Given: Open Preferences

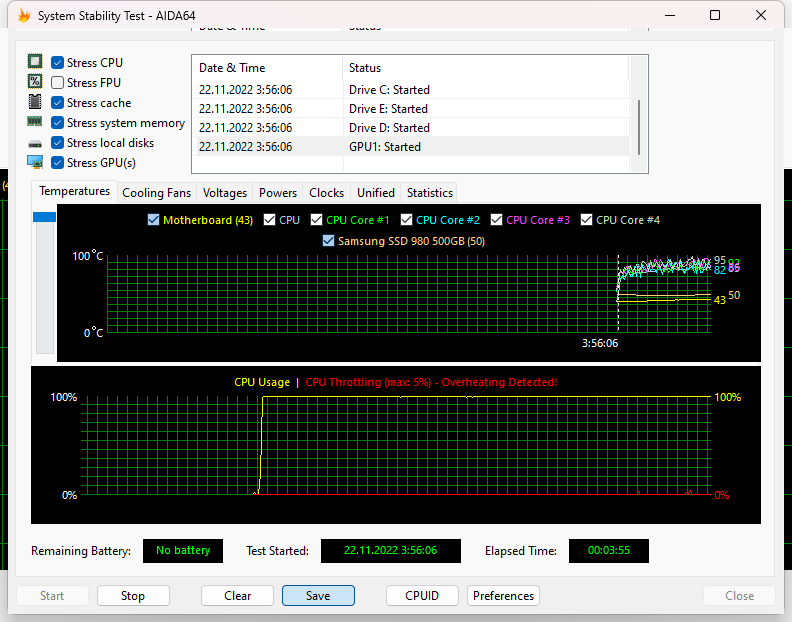Looking at the screenshot, I should [x=504, y=596].
